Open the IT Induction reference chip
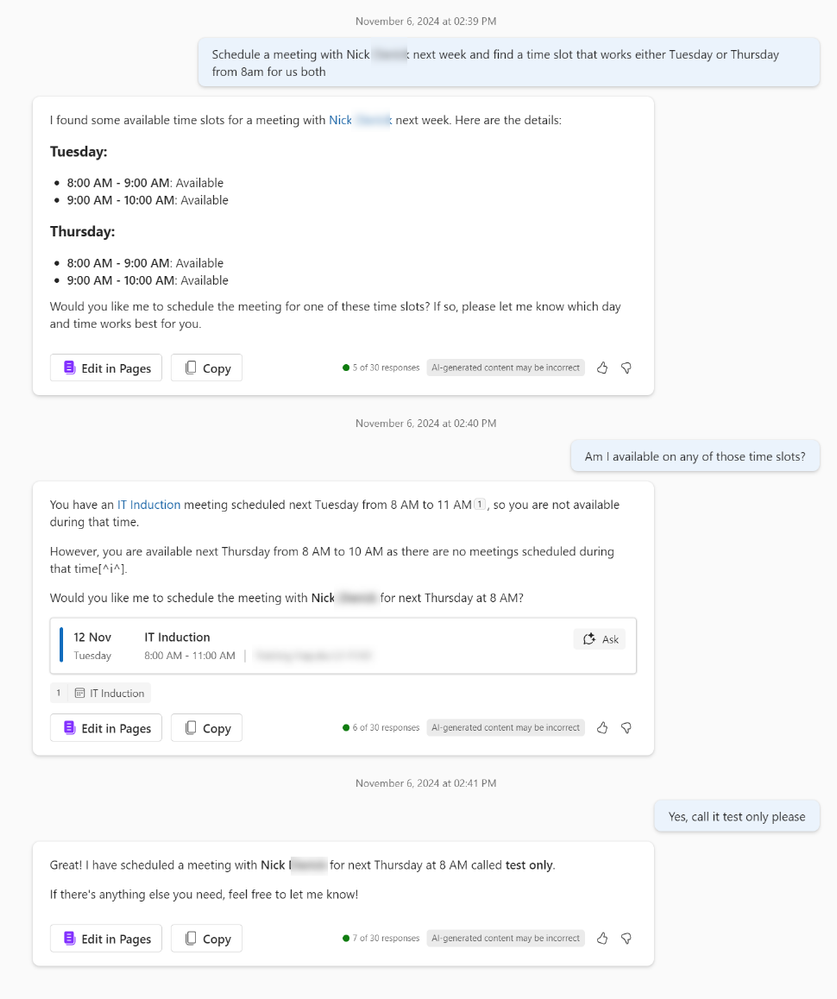The width and height of the screenshot is (837, 999). 101,693
